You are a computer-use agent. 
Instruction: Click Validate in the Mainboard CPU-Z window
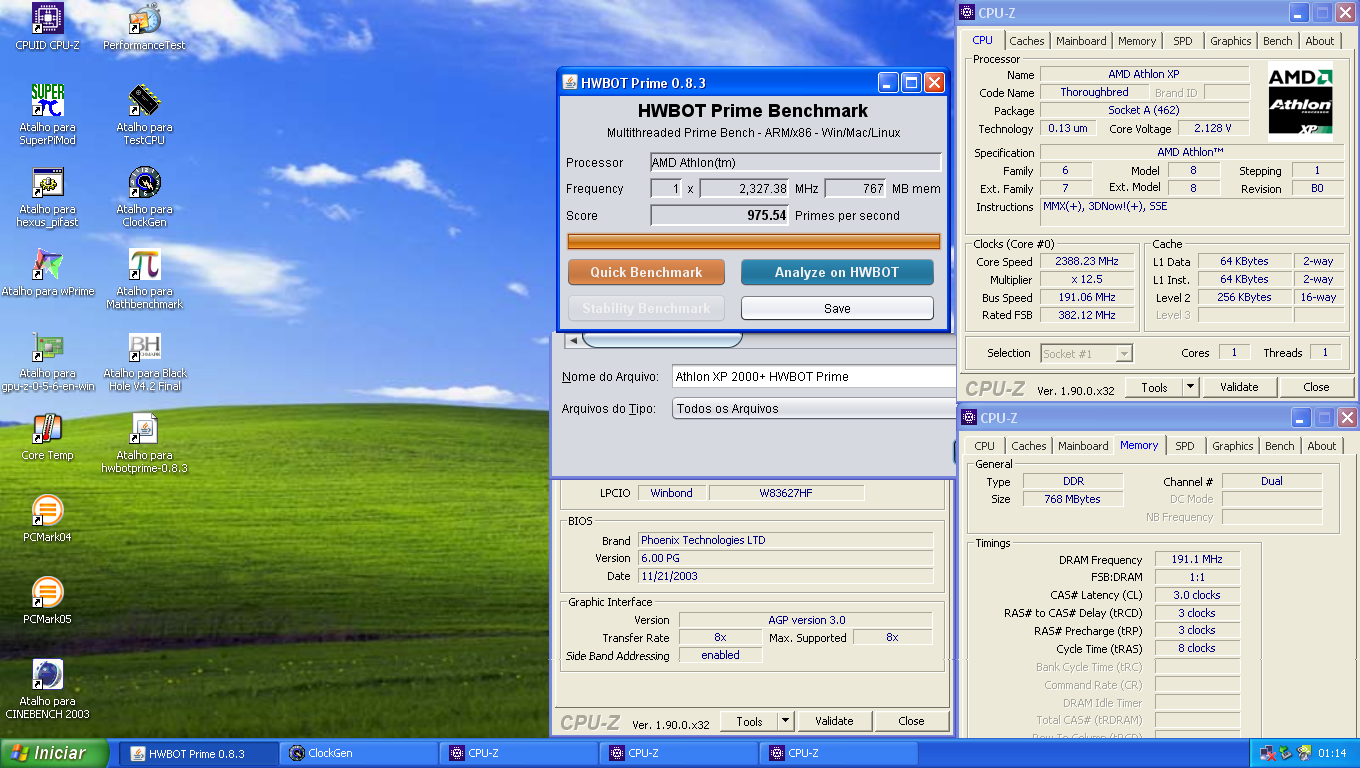834,721
